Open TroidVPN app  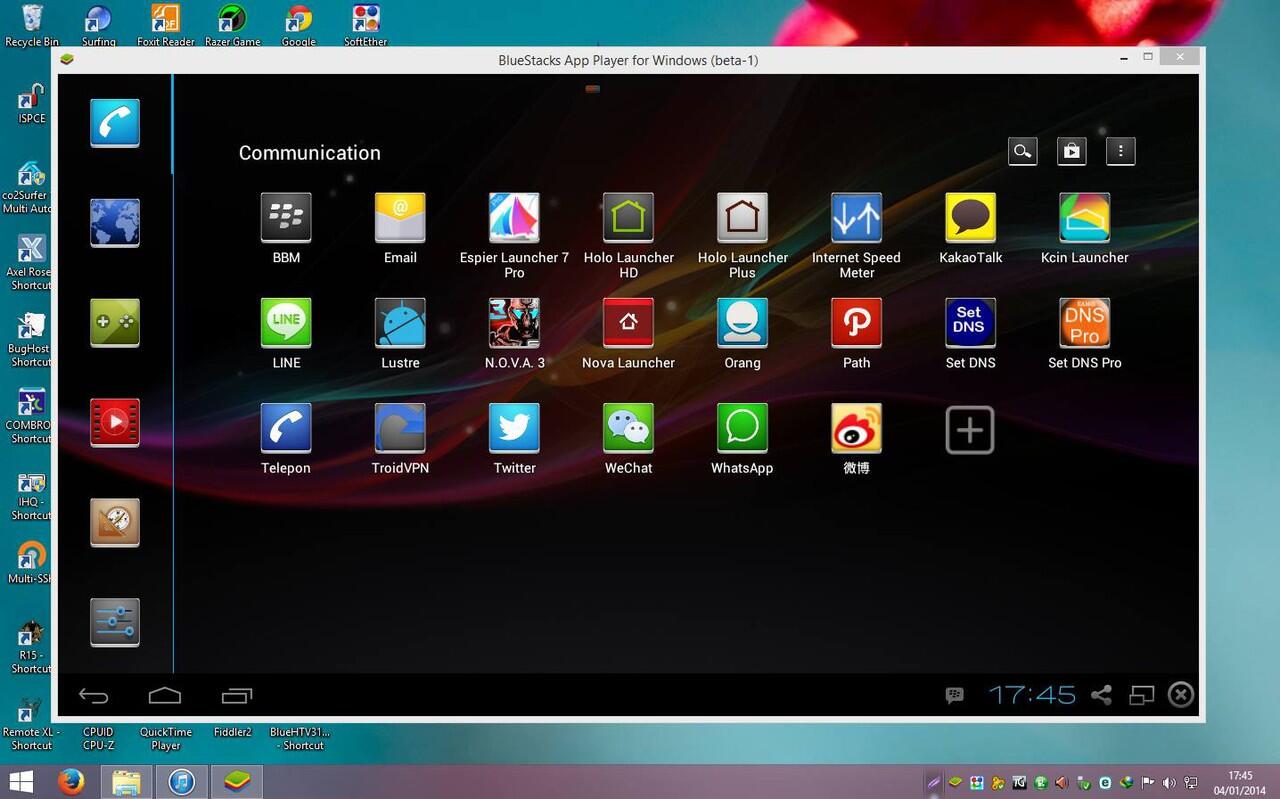coord(400,428)
